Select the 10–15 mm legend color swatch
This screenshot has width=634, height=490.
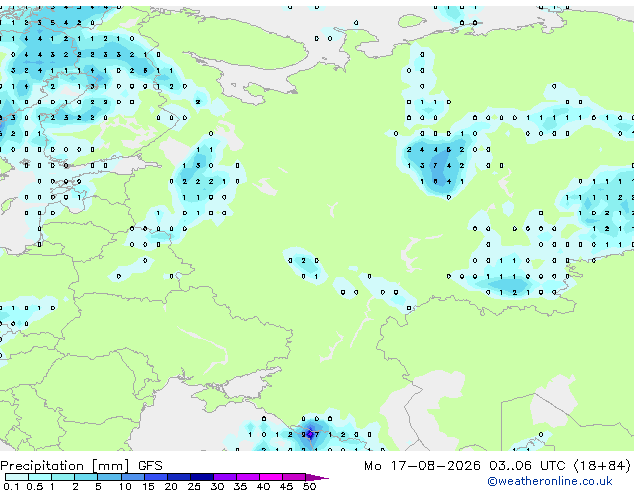coord(133,477)
